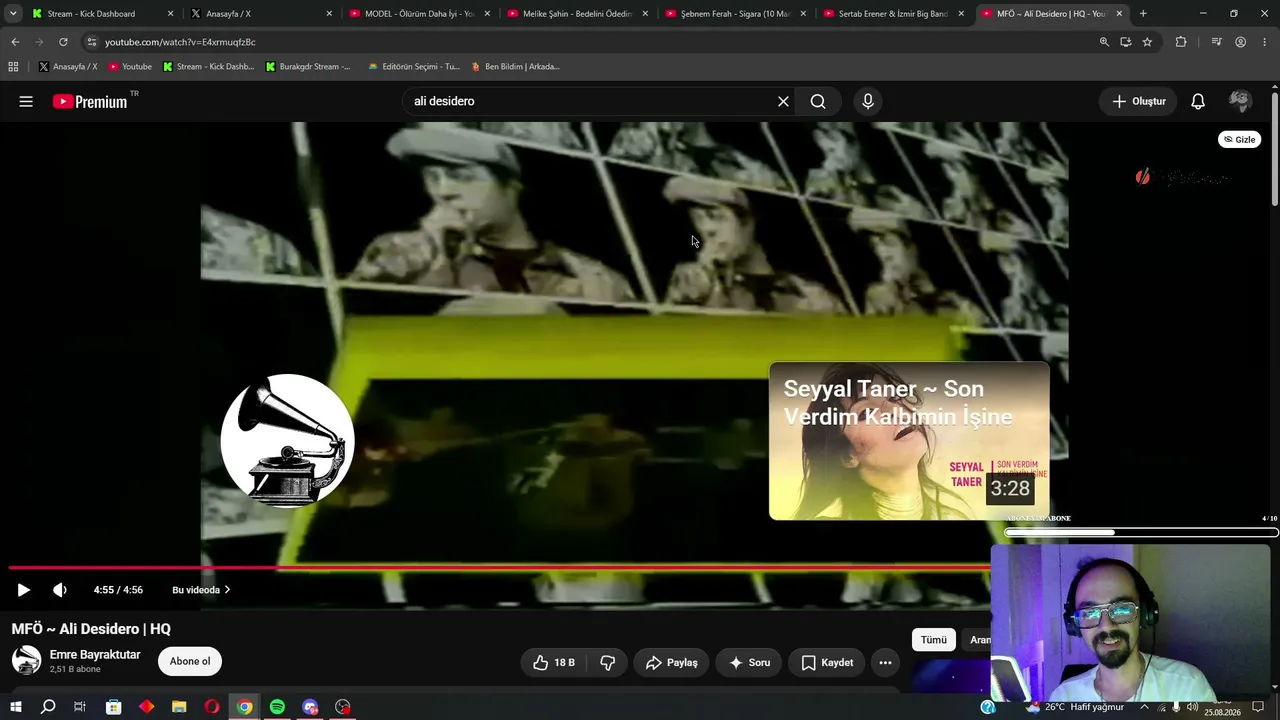Seek on the red video progress bar
Viewport: 1280px width, 720px height.
pos(500,567)
